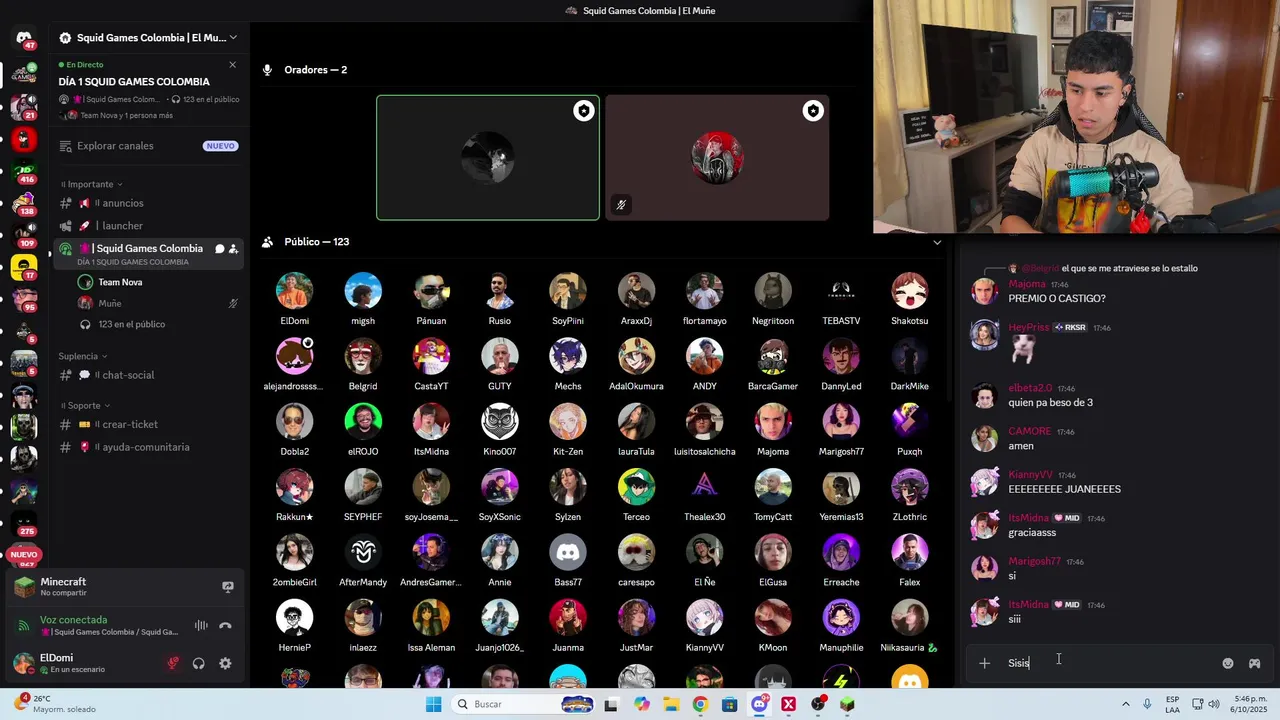Open apps launcher icon in chat box
The image size is (1280, 720).
[1254, 663]
